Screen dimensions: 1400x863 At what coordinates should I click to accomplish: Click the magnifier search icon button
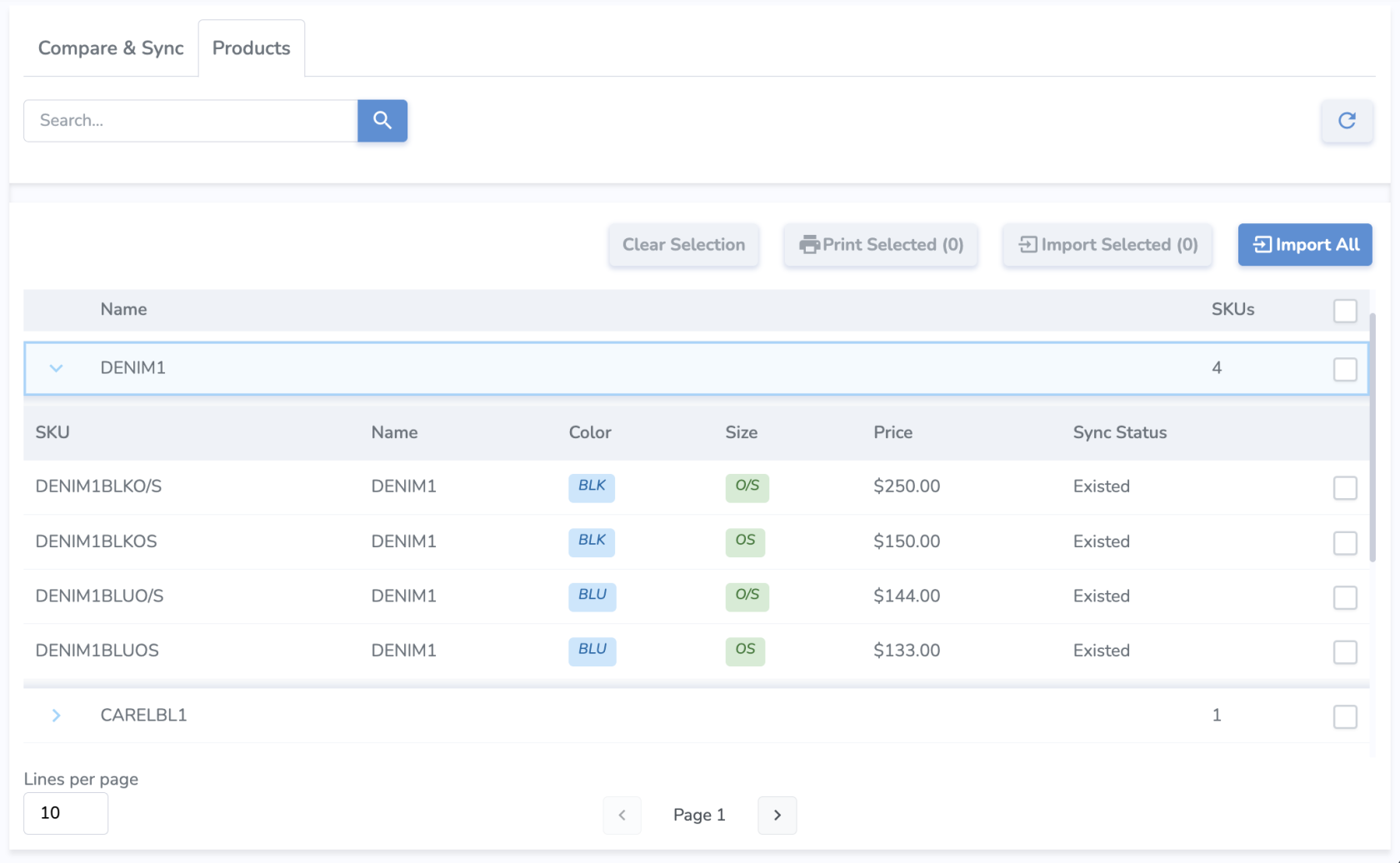point(382,121)
